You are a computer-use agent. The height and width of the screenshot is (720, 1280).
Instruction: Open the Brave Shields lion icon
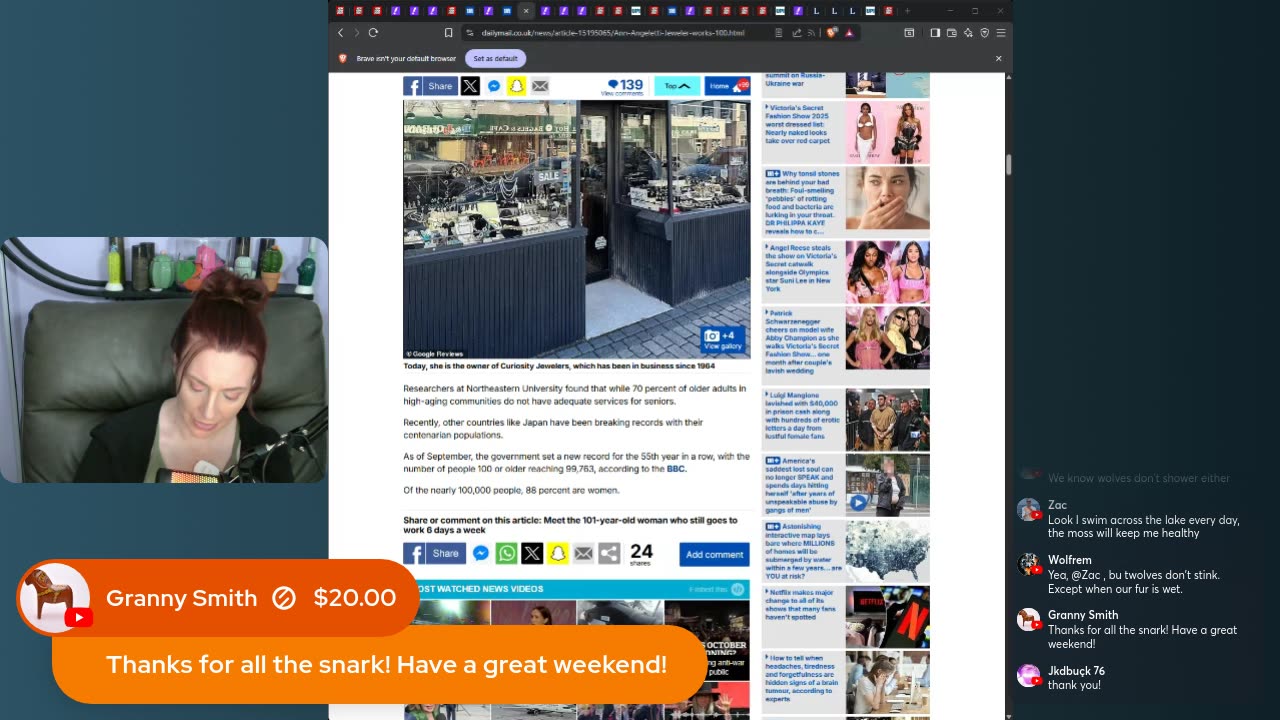(831, 33)
